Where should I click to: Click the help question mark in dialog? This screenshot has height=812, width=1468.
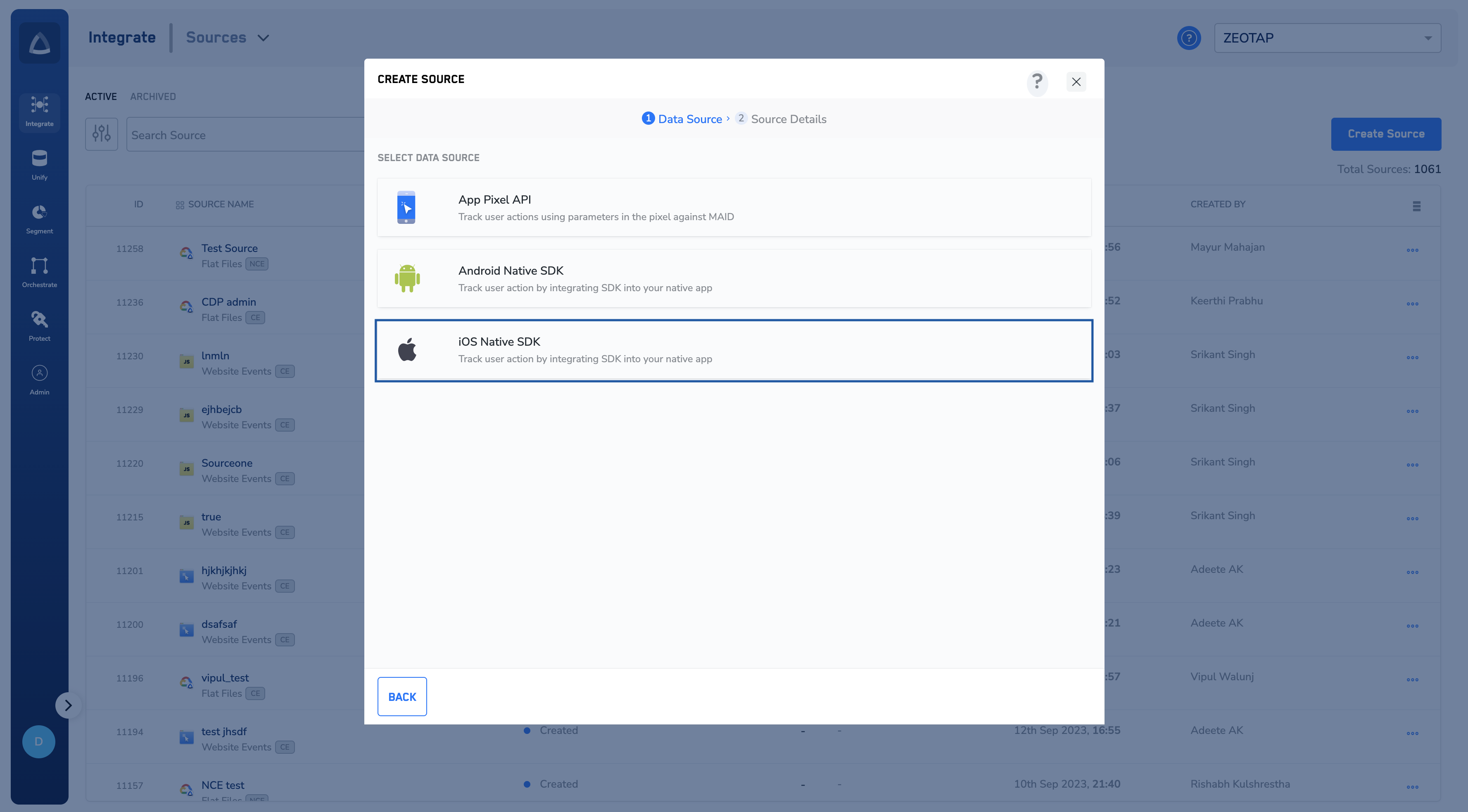tap(1037, 82)
